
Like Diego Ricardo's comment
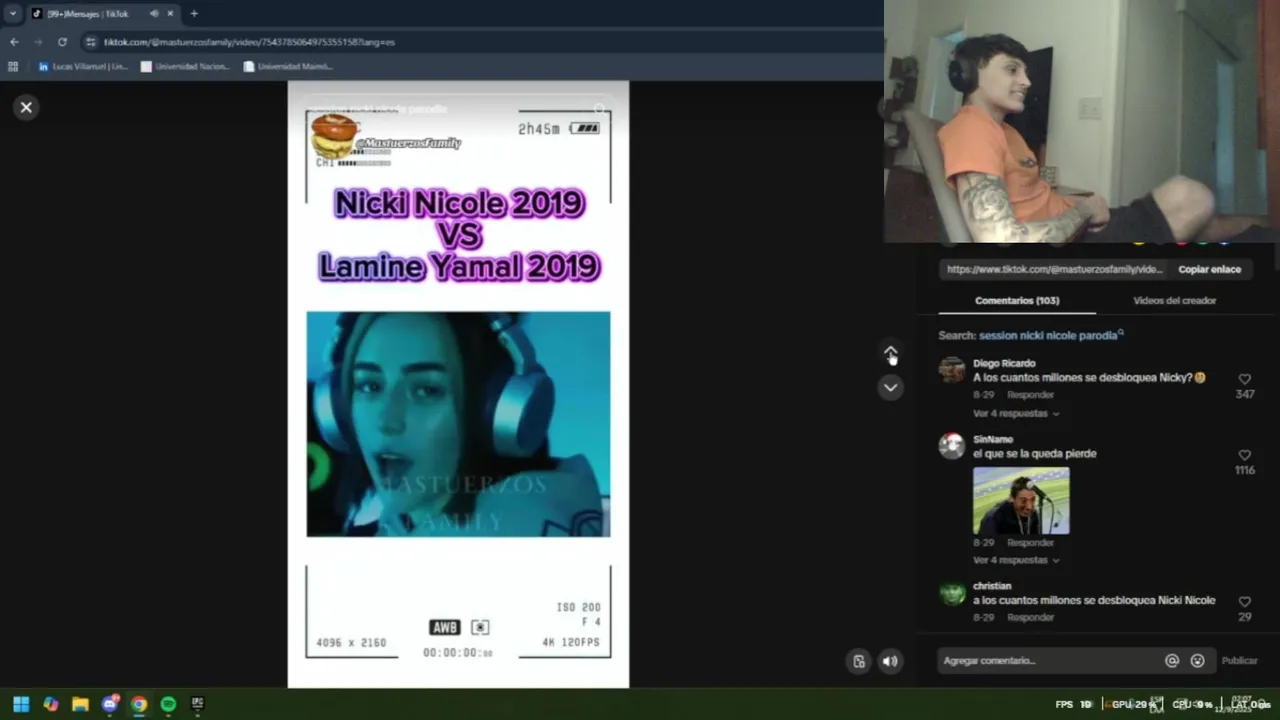tap(1244, 380)
